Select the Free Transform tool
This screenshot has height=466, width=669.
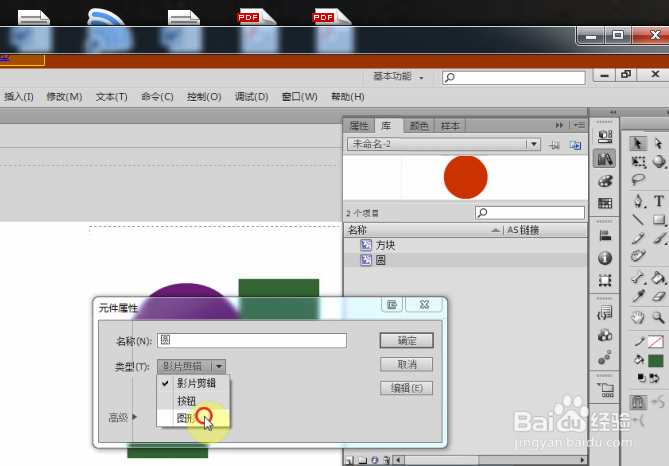click(638, 162)
